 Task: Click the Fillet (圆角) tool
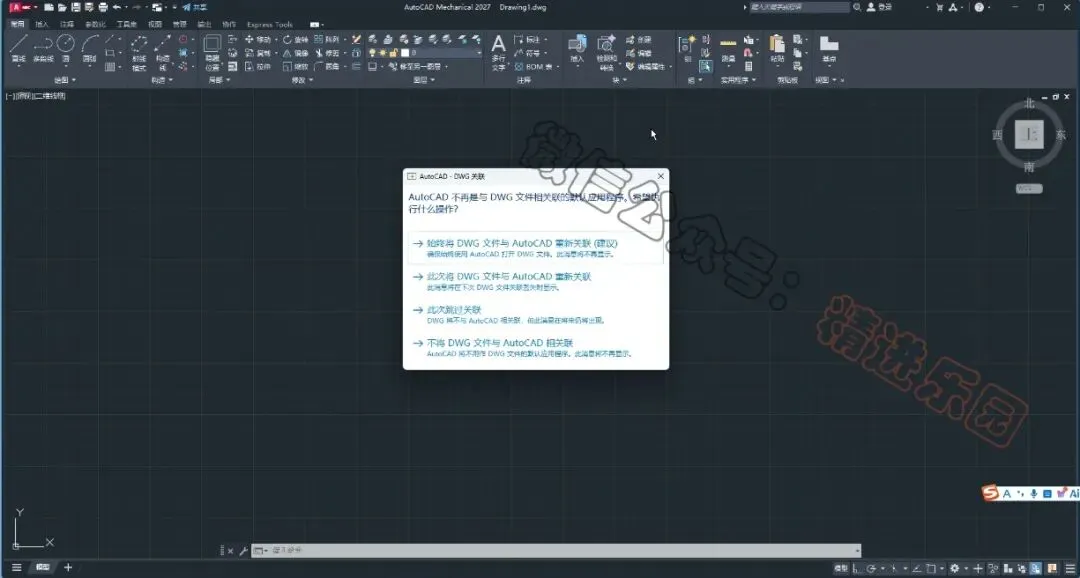[x=327, y=67]
